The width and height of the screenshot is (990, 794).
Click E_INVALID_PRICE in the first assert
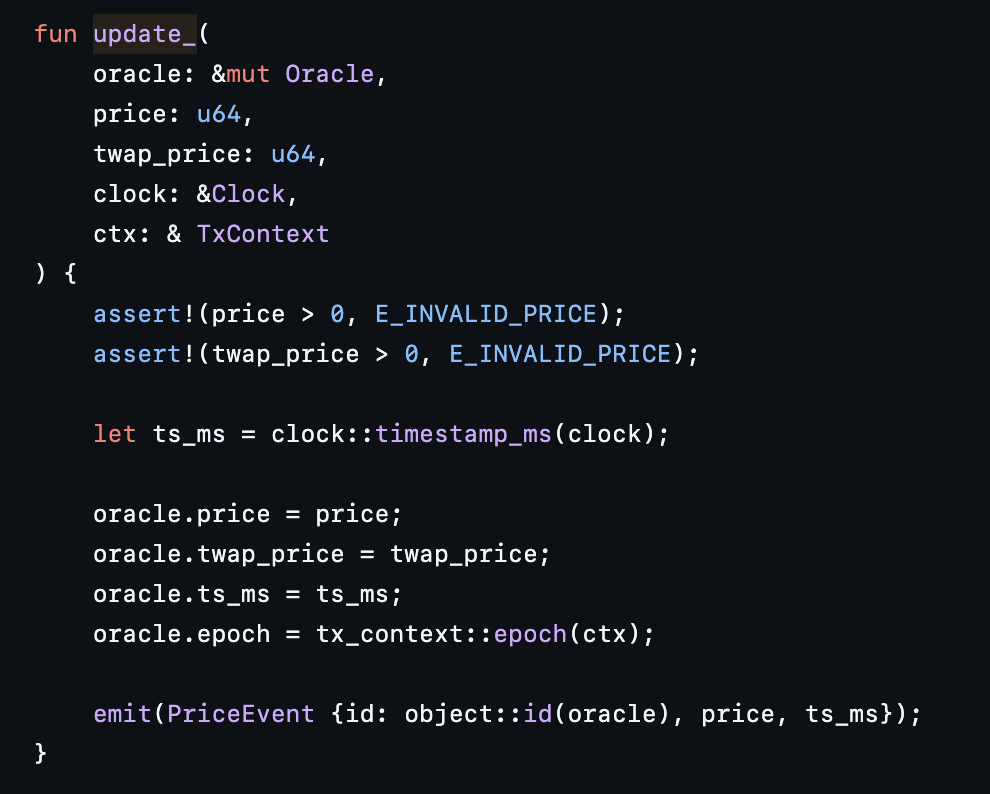[x=486, y=314]
